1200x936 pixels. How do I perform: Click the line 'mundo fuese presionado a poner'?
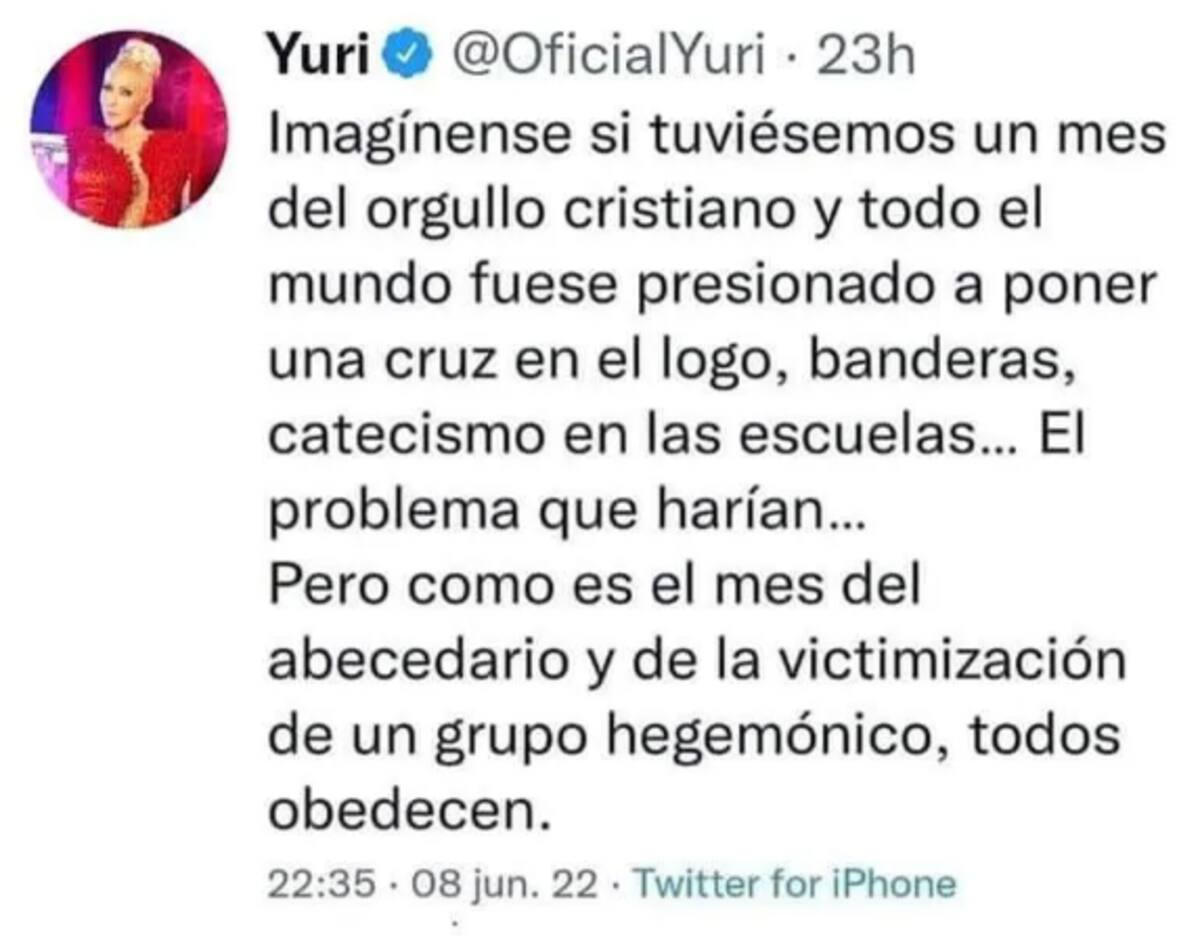711,287
